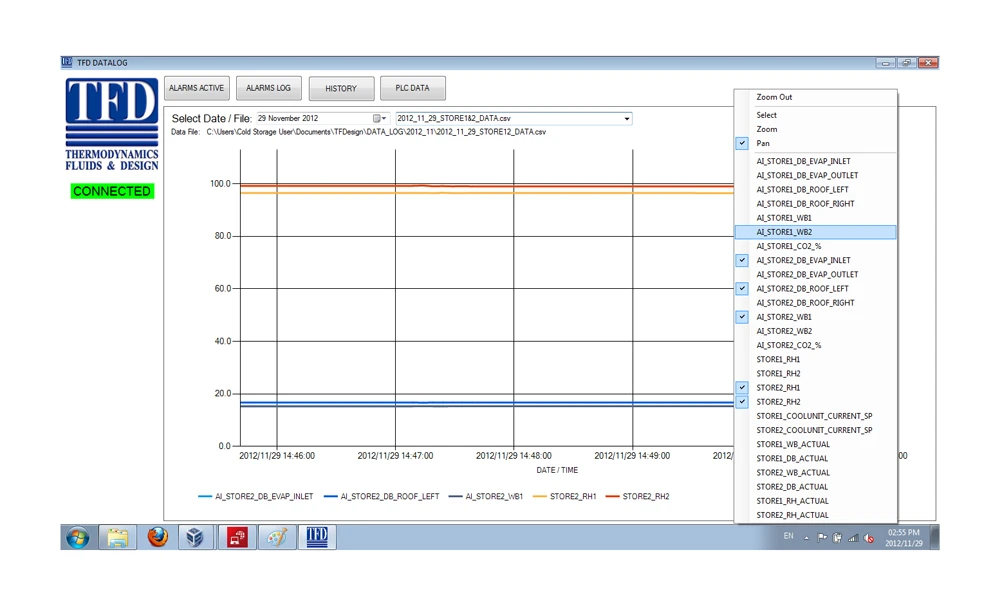The image size is (1000, 606).
Task: Click the TFD Datalog taskbar icon
Action: (316, 537)
